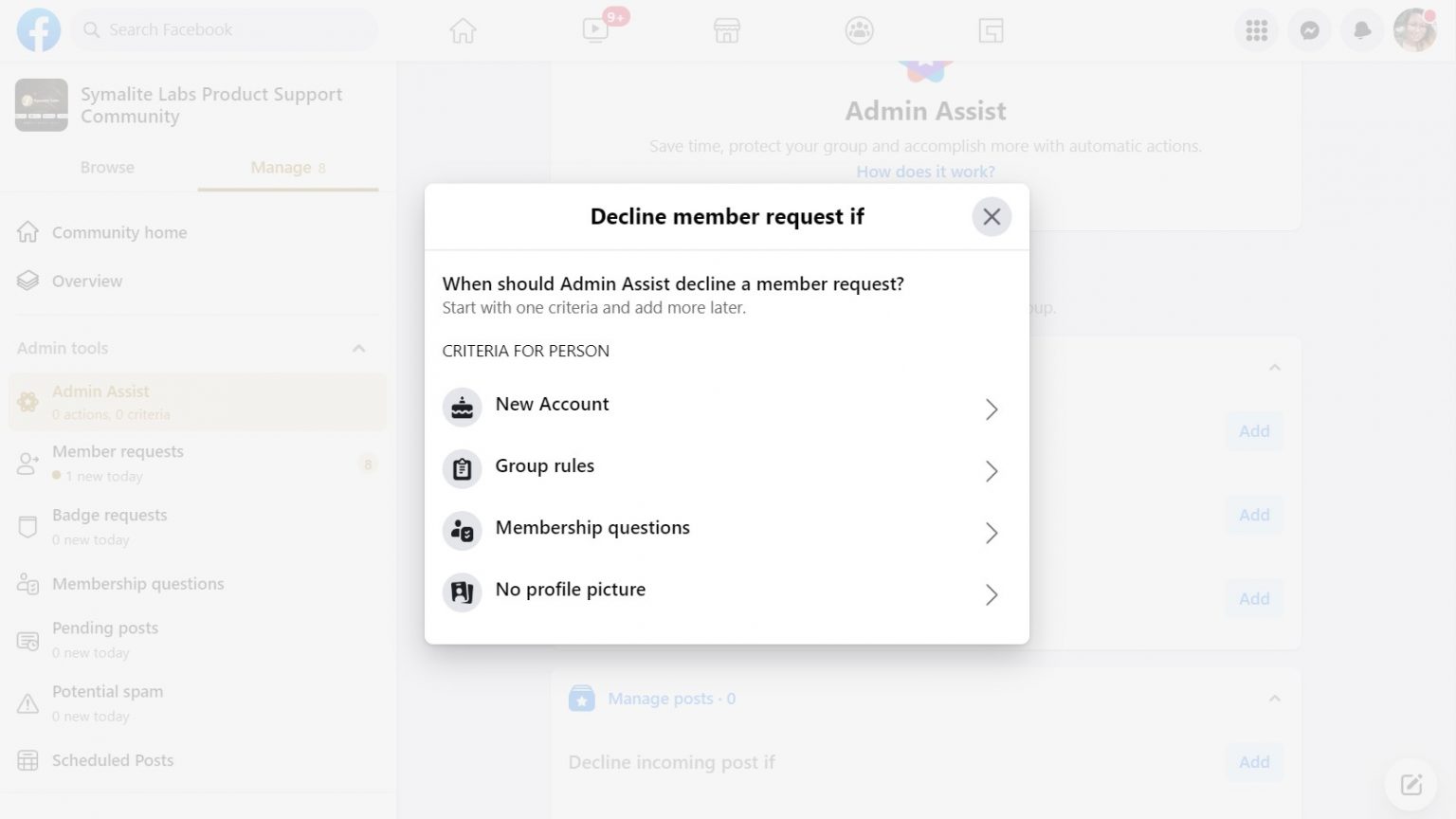Collapse the Admin tools section
Viewport: 1456px width, 819px height.
358,348
